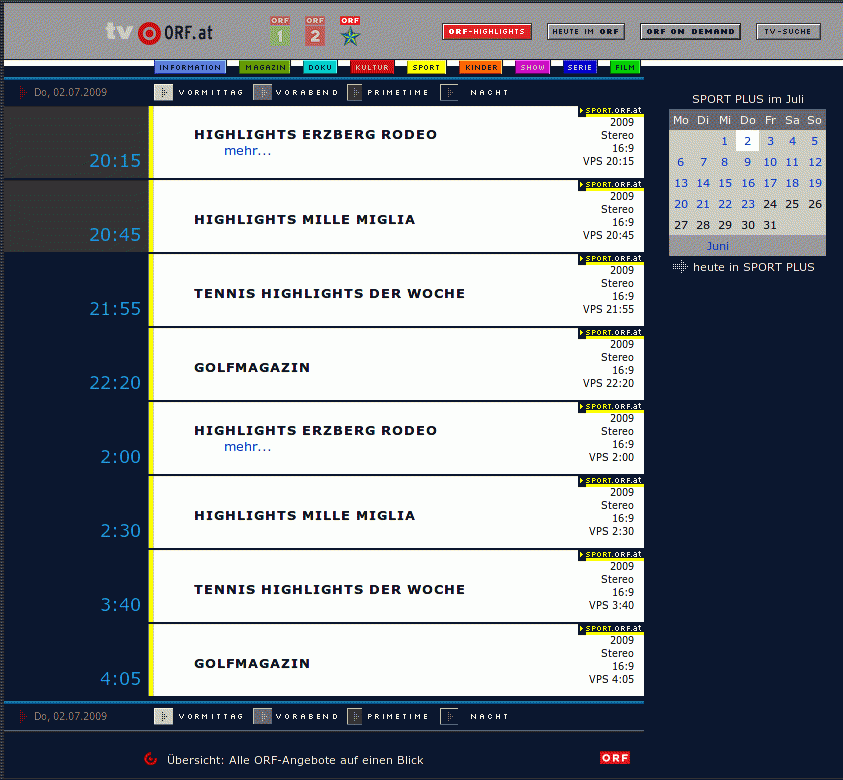Click the bottom Nacht time-slot icon
843x780 pixels.
[449, 716]
